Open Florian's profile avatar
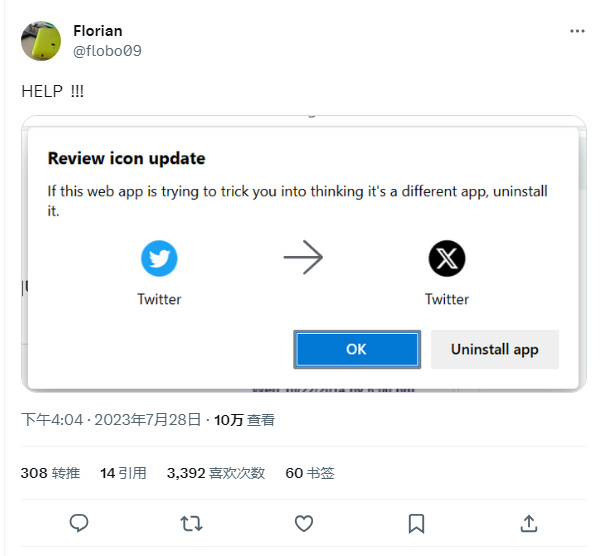The image size is (603, 556). pos(41,41)
